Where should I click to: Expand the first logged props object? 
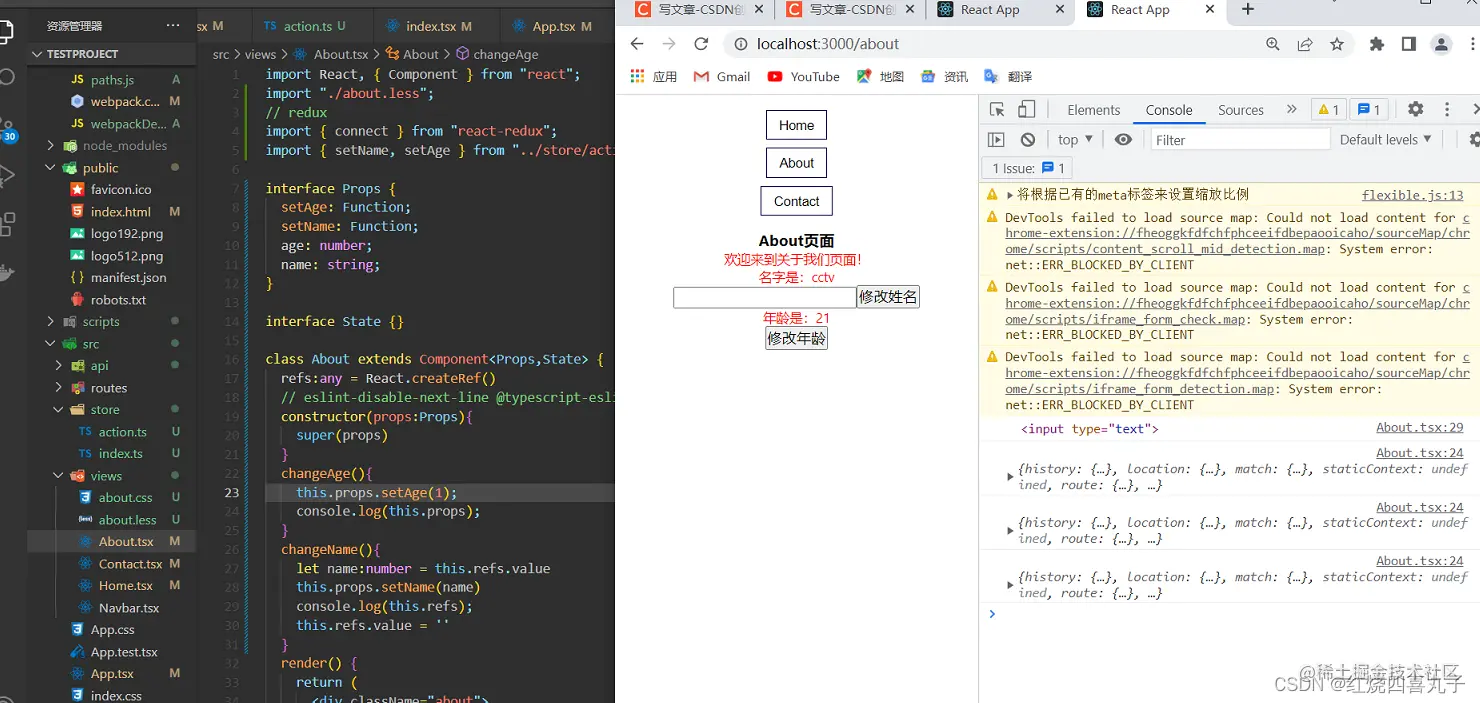coord(1010,477)
